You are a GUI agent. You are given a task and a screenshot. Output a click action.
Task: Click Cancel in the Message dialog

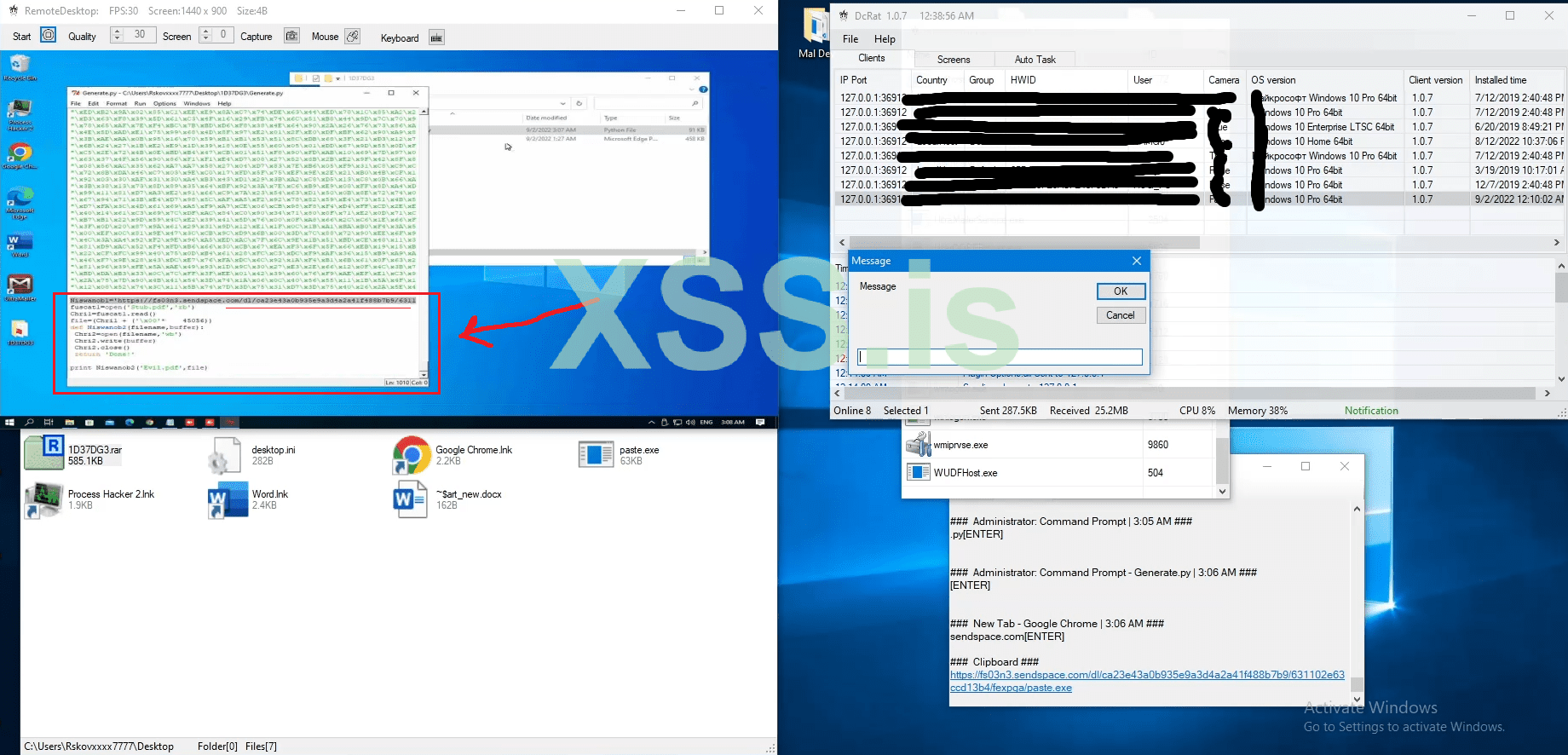(x=1121, y=315)
